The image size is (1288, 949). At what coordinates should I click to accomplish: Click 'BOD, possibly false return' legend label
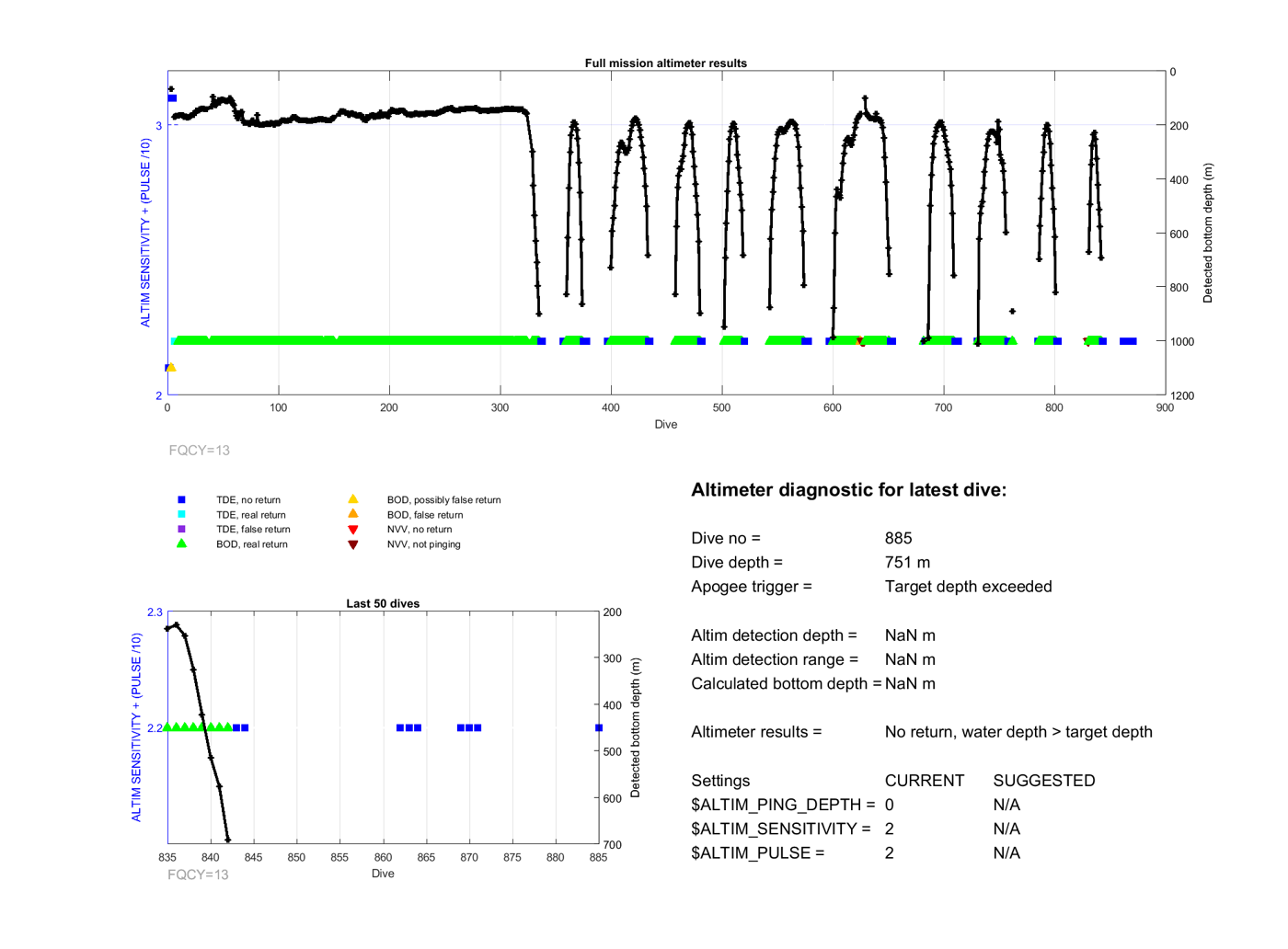point(444,500)
